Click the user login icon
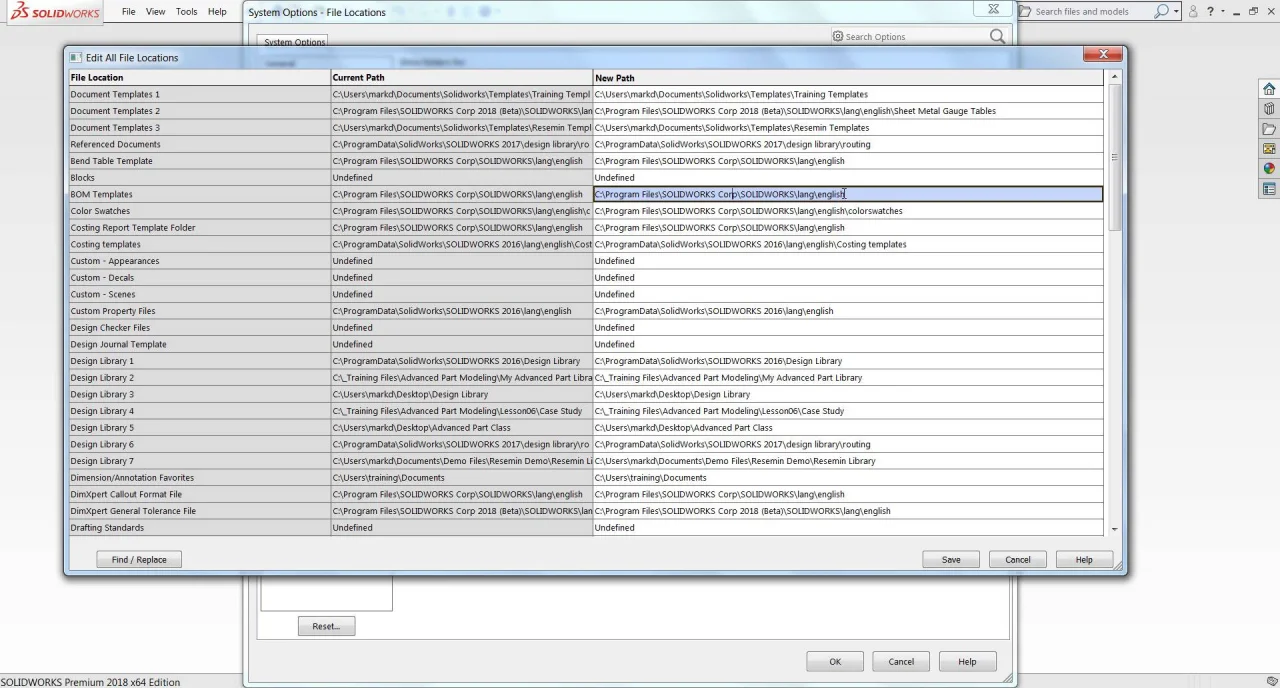The width and height of the screenshot is (1280, 688). (1193, 12)
